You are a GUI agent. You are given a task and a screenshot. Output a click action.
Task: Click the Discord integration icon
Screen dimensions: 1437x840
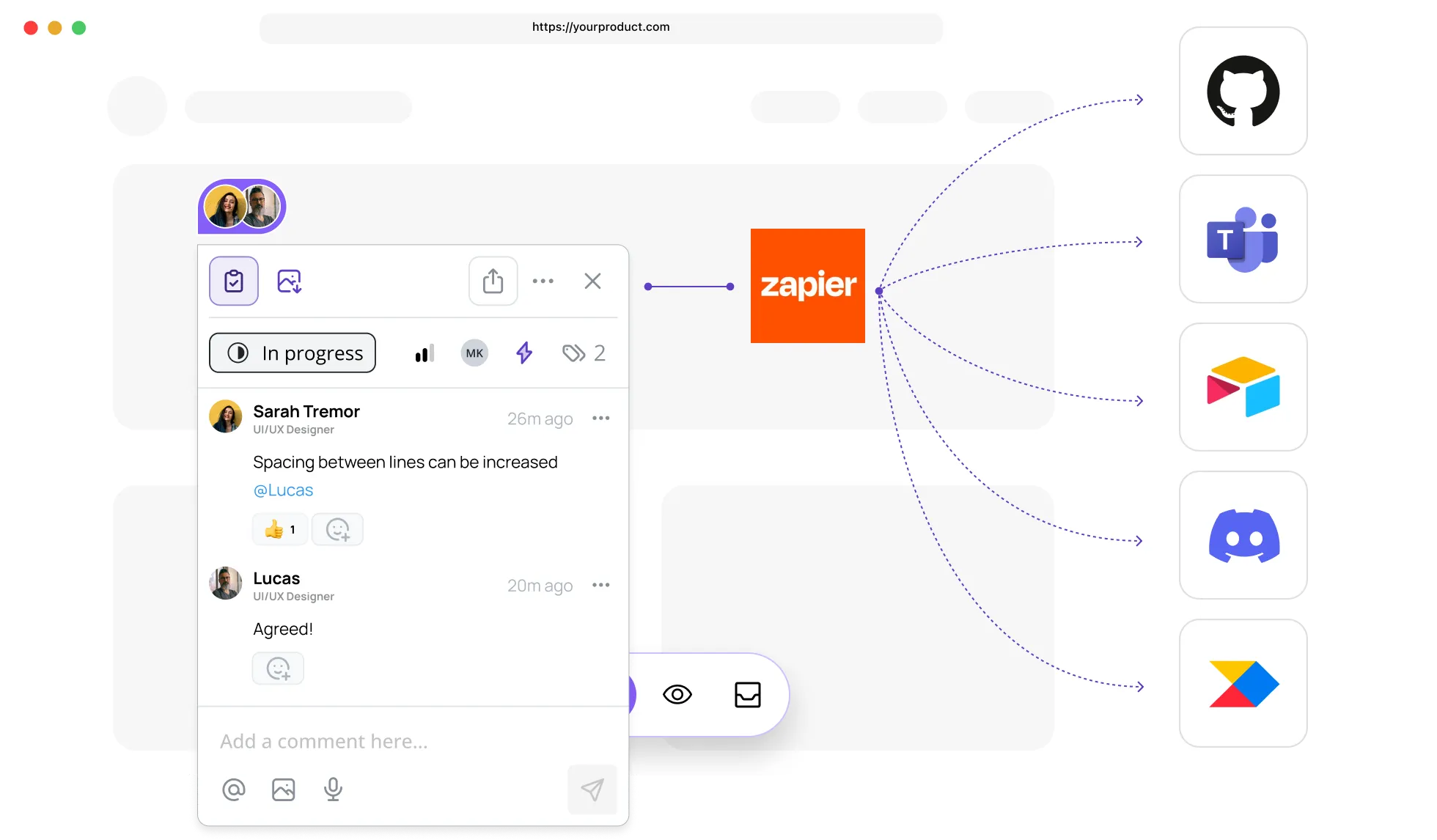coord(1243,534)
